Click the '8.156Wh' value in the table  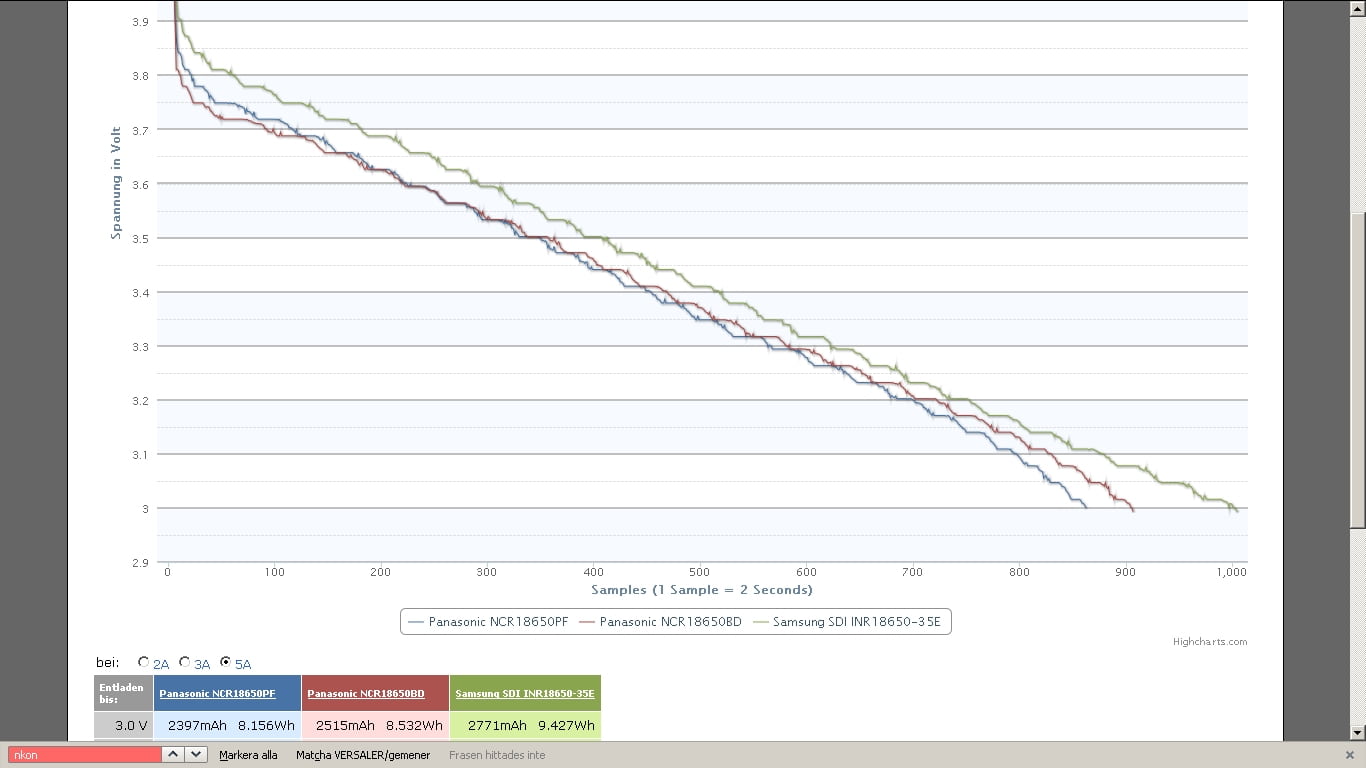[266, 726]
